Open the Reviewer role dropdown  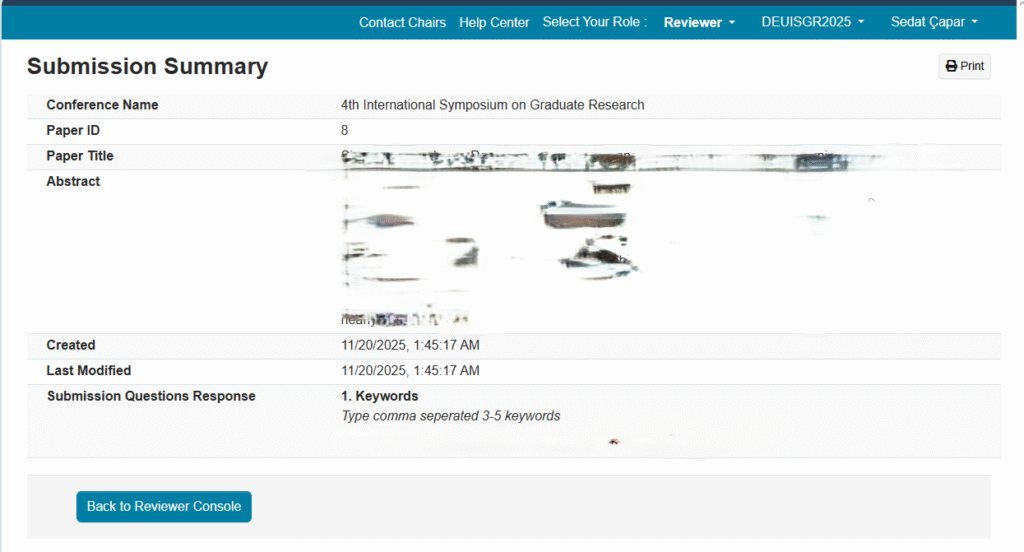699,22
